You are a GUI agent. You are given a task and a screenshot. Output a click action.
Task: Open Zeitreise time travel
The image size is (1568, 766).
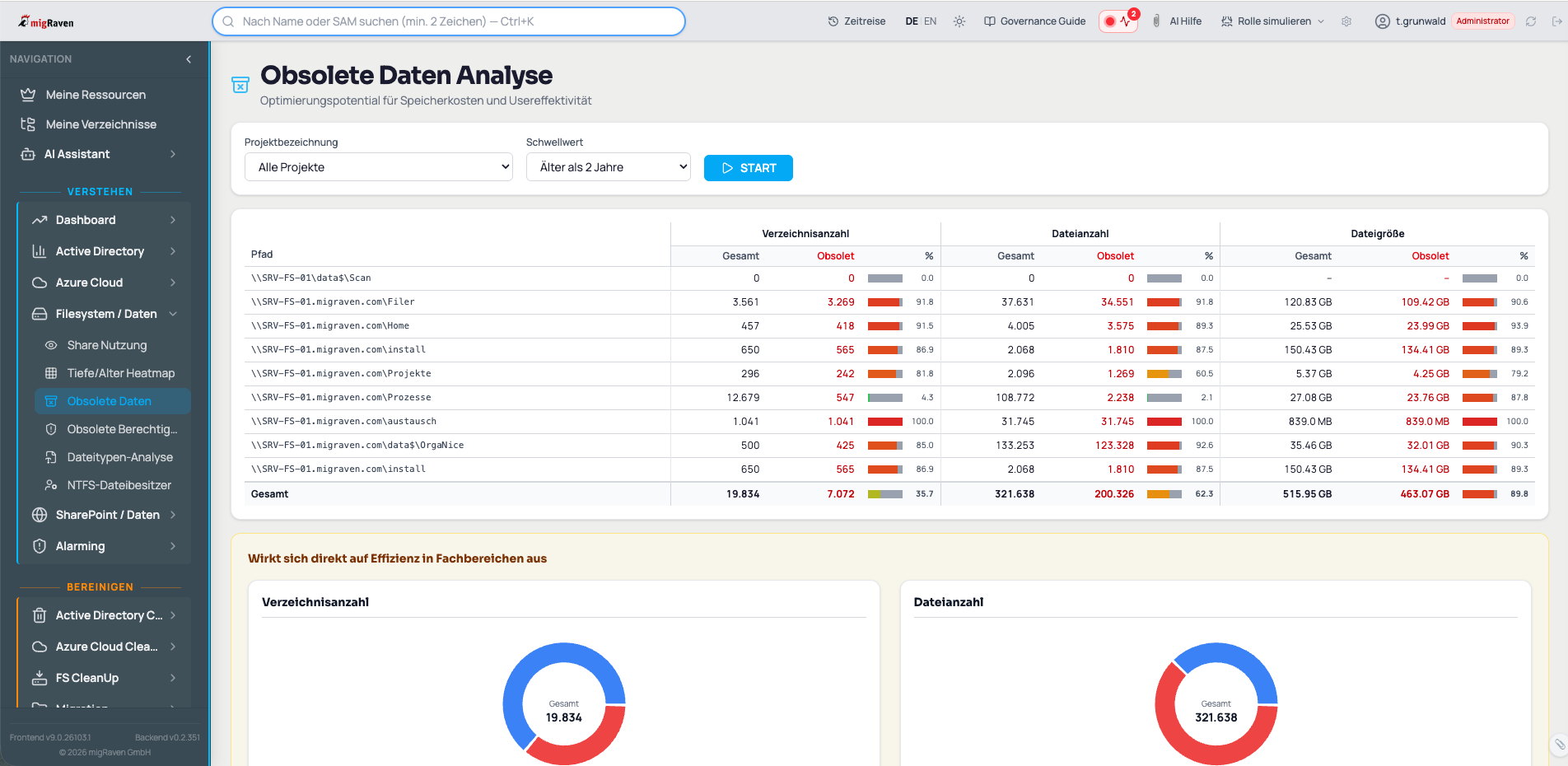coord(856,21)
